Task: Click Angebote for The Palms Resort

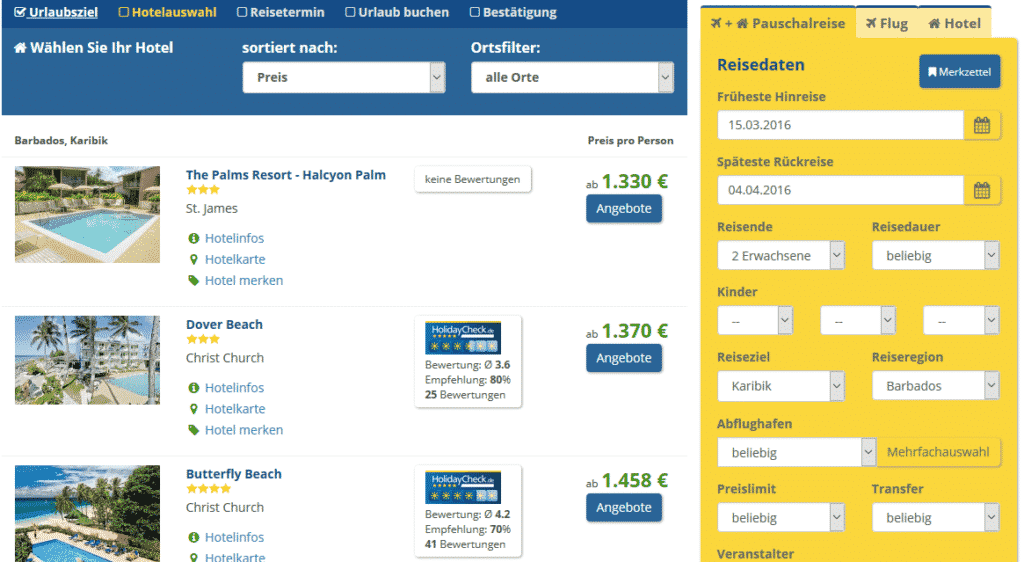Action: (x=624, y=209)
